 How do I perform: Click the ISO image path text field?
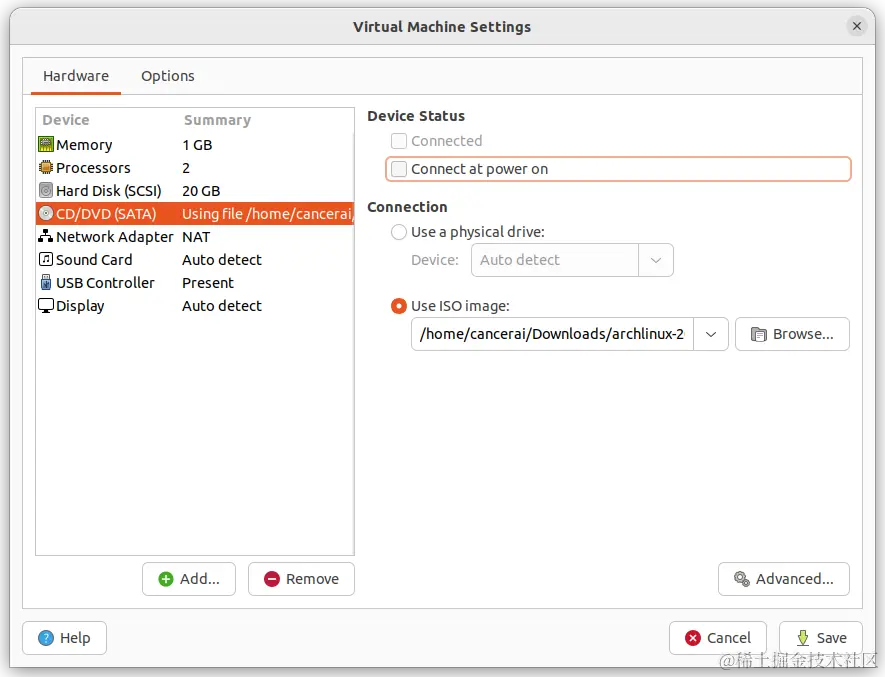click(552, 334)
